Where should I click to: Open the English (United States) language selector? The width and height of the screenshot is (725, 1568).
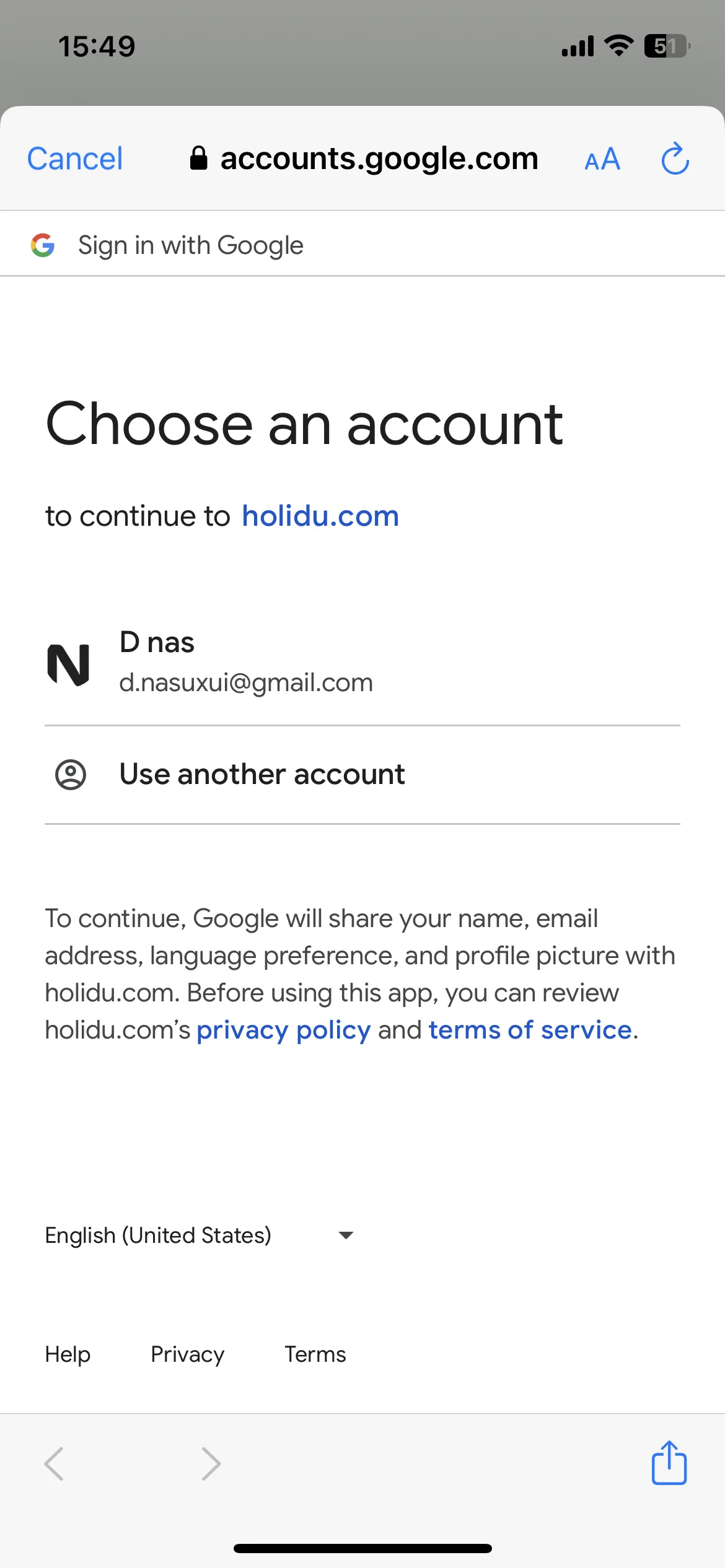coord(200,1235)
